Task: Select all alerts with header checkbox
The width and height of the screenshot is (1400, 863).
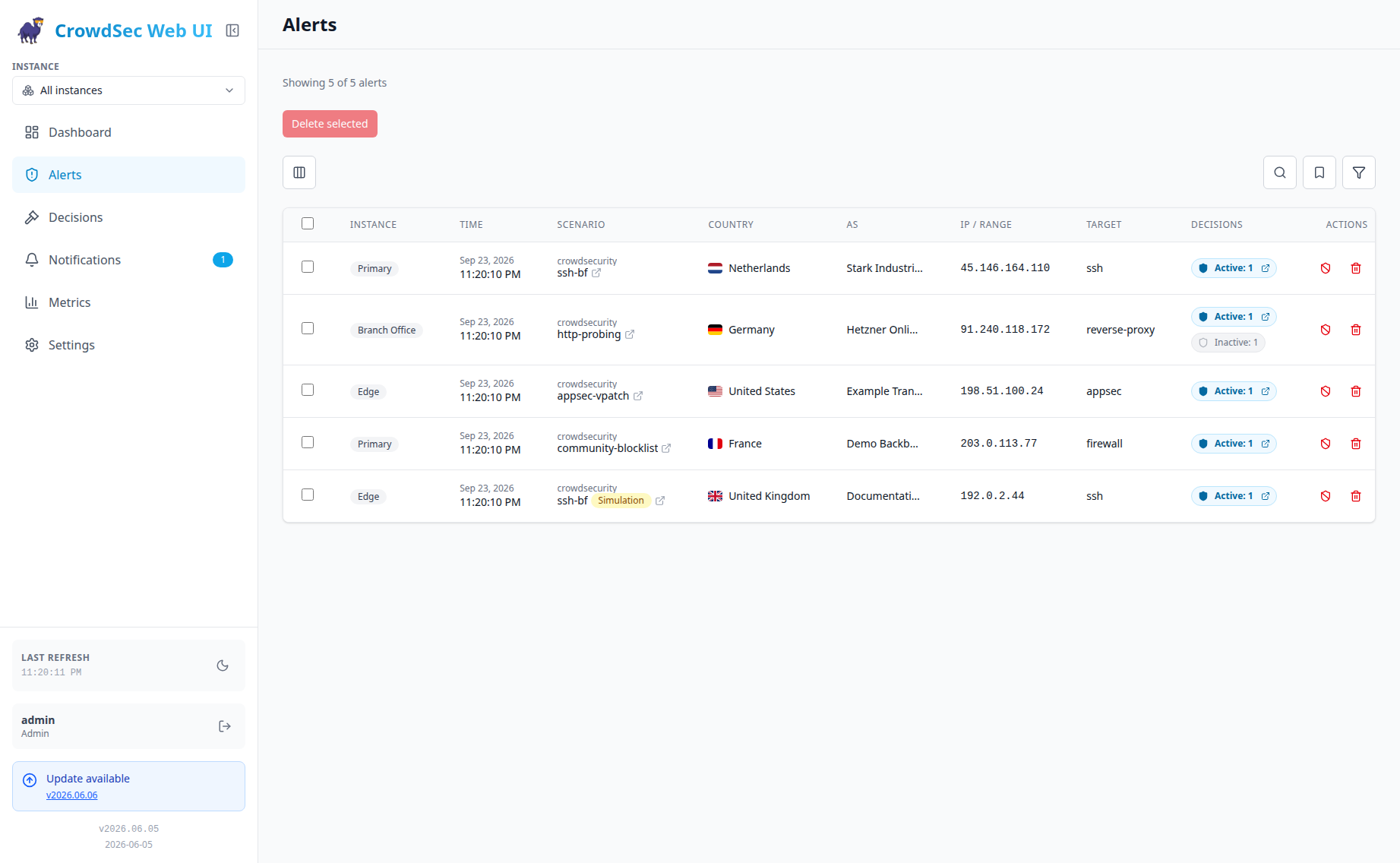Action: click(x=308, y=223)
